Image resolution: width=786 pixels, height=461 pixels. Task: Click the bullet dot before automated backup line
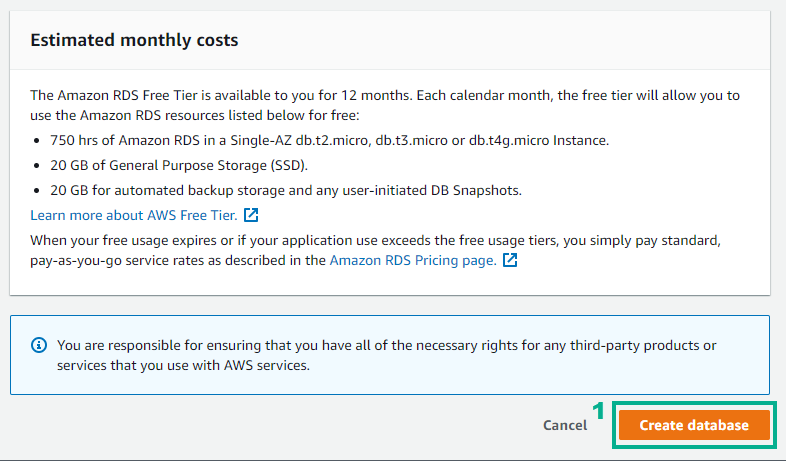click(37, 191)
